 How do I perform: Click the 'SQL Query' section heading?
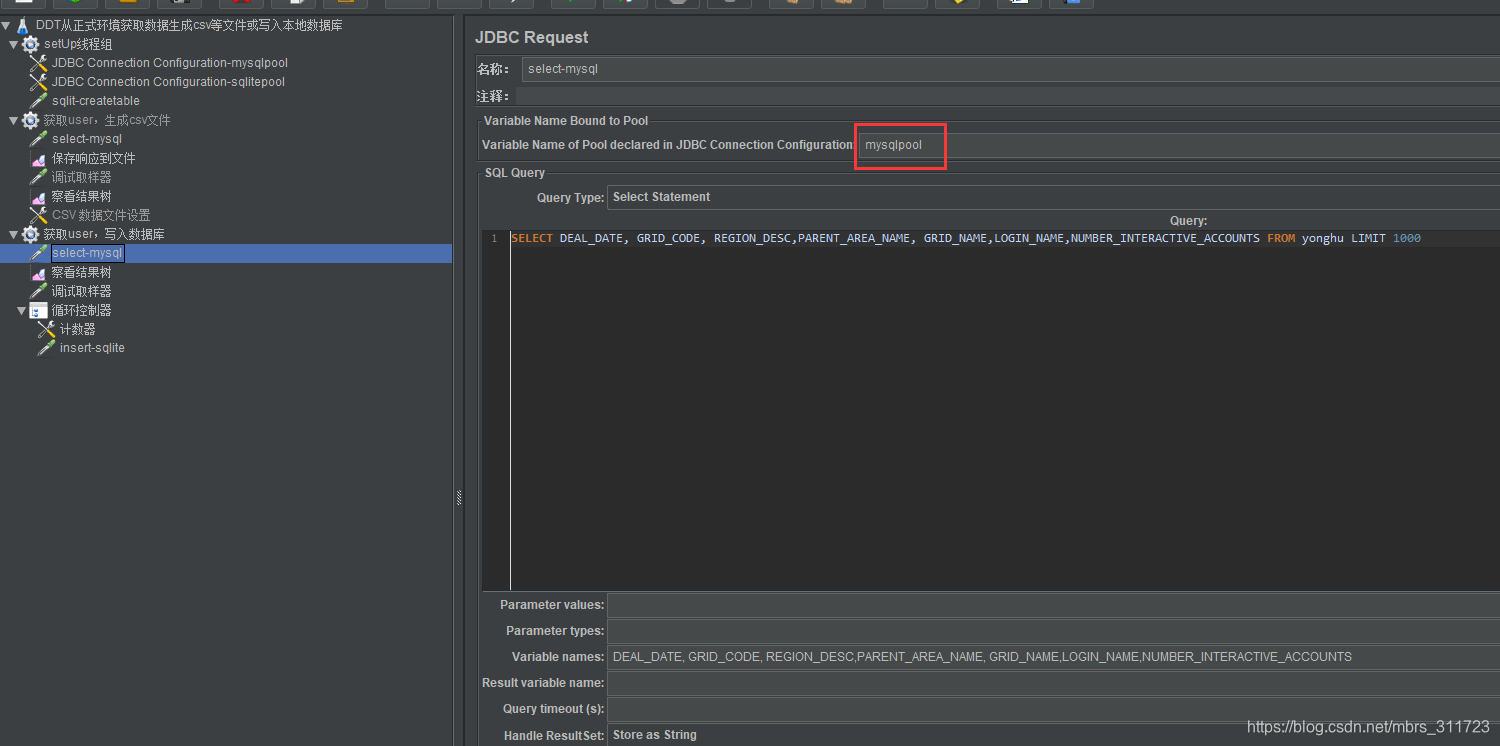(515, 173)
